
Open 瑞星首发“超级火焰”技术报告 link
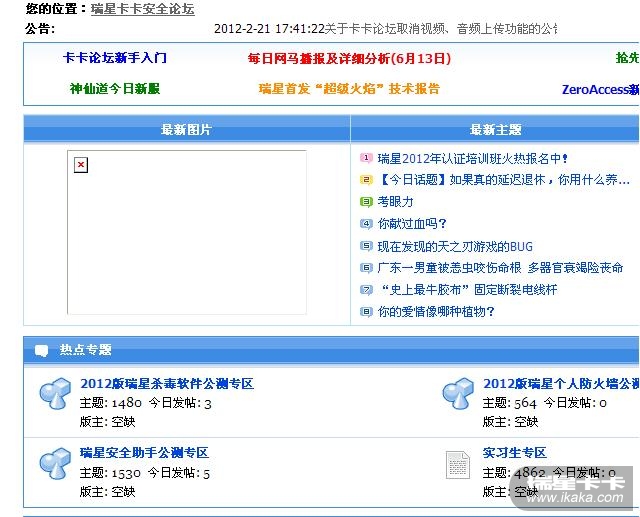click(x=349, y=89)
